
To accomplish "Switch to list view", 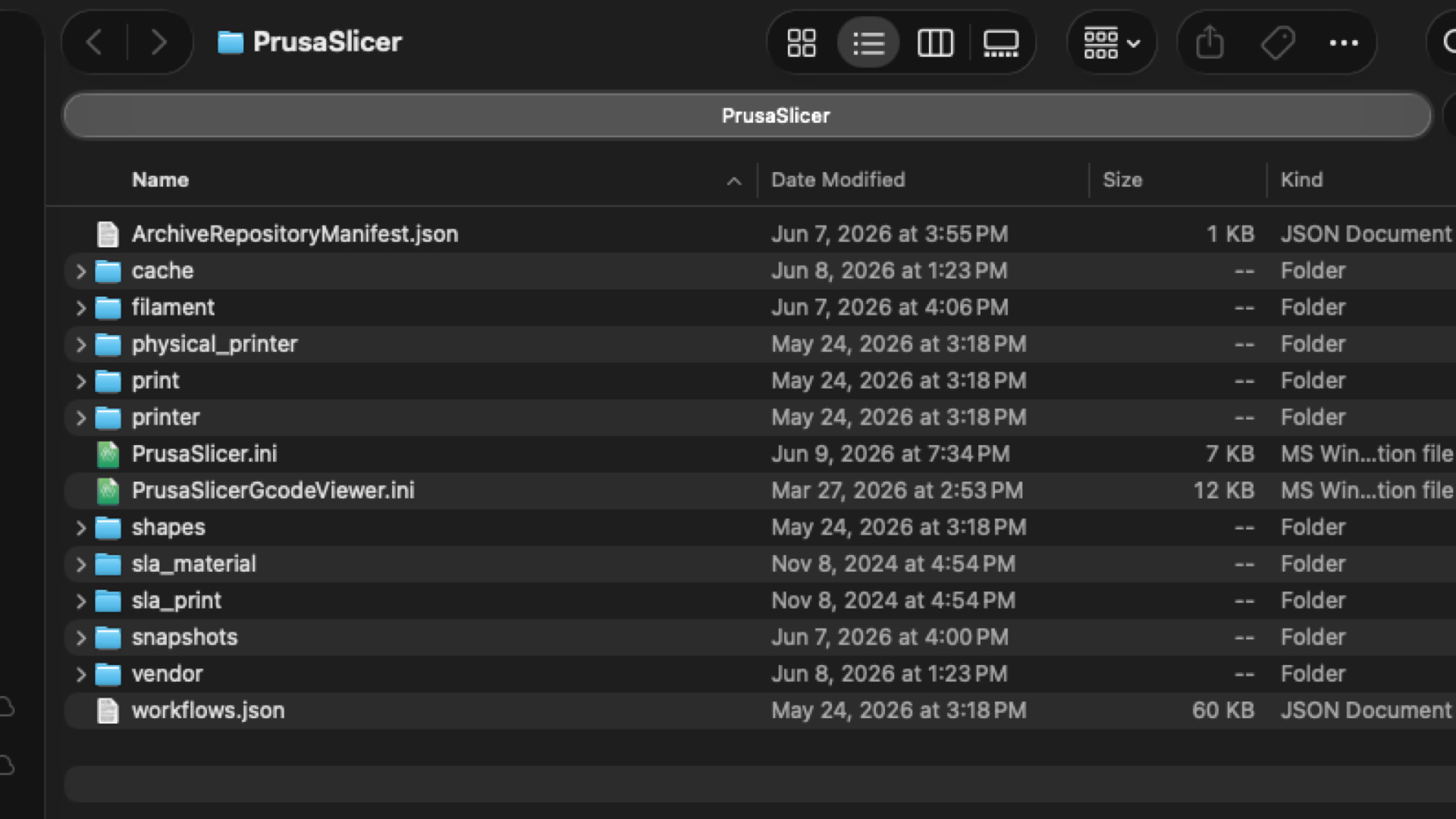I will (868, 42).
